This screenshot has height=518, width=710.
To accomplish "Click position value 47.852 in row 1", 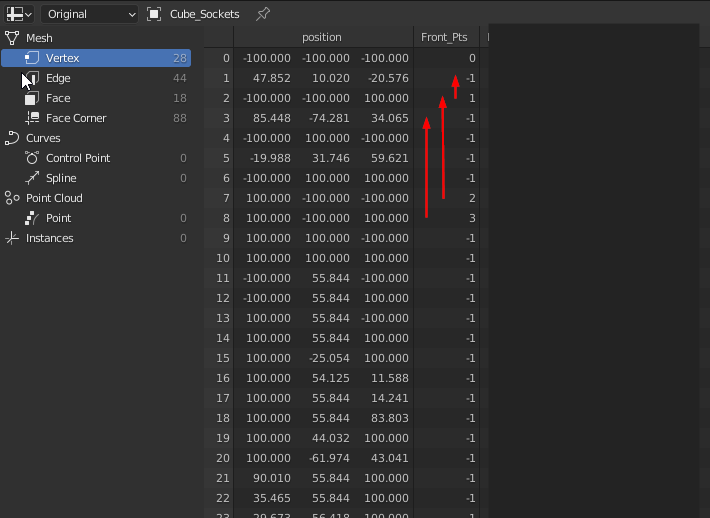I will point(272,78).
